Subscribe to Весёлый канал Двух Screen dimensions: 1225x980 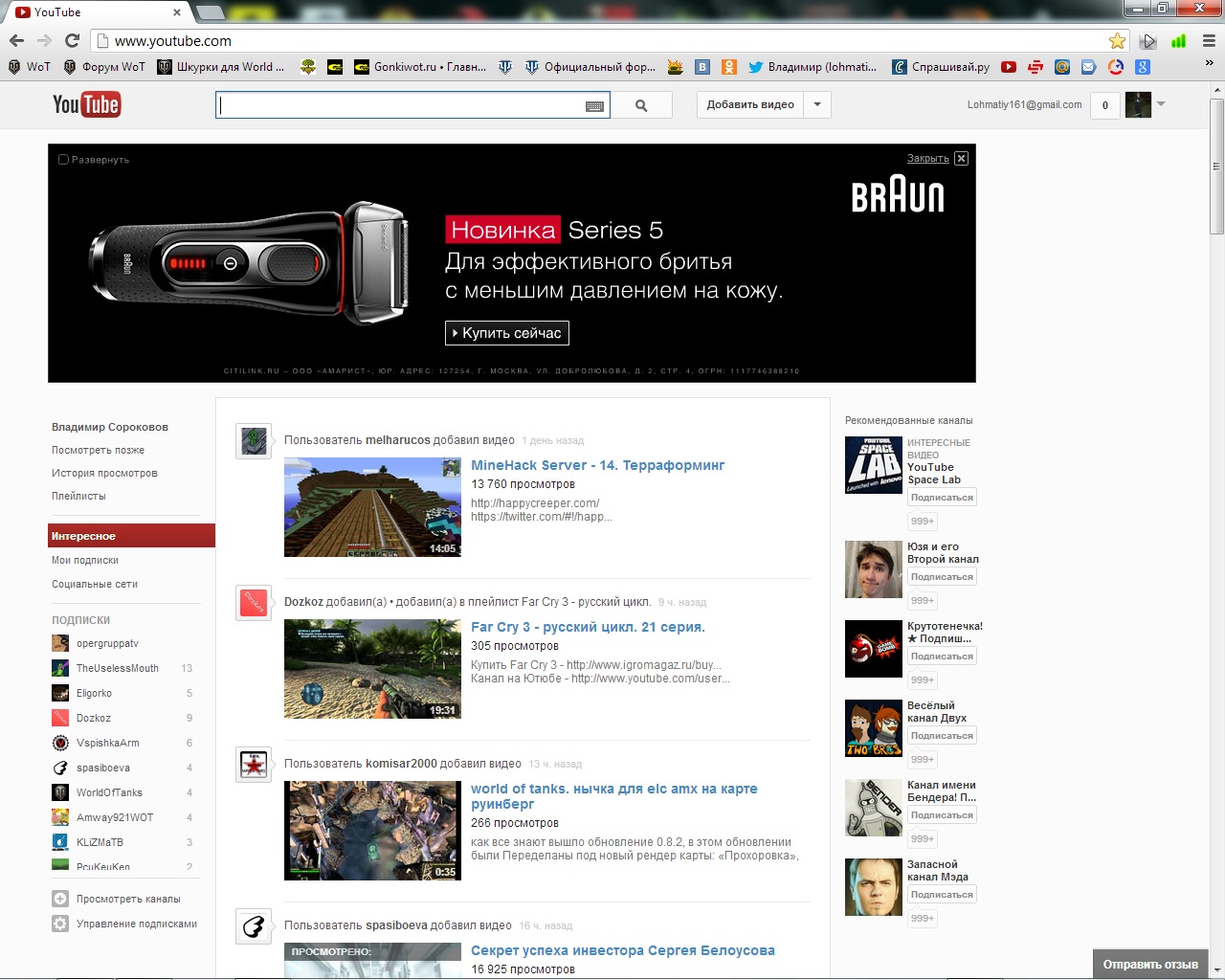coord(942,736)
